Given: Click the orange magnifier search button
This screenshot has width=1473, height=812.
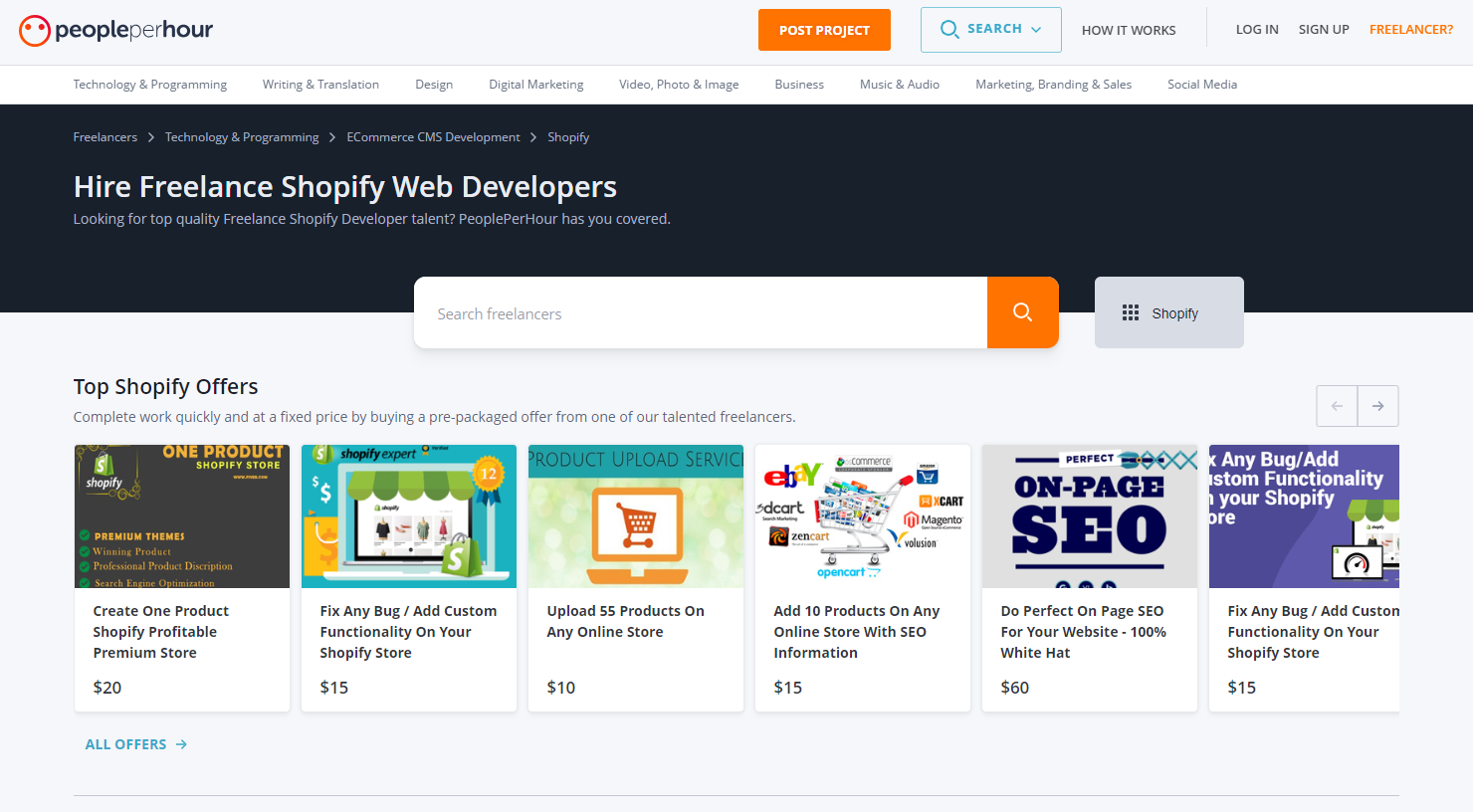Looking at the screenshot, I should (x=1022, y=312).
